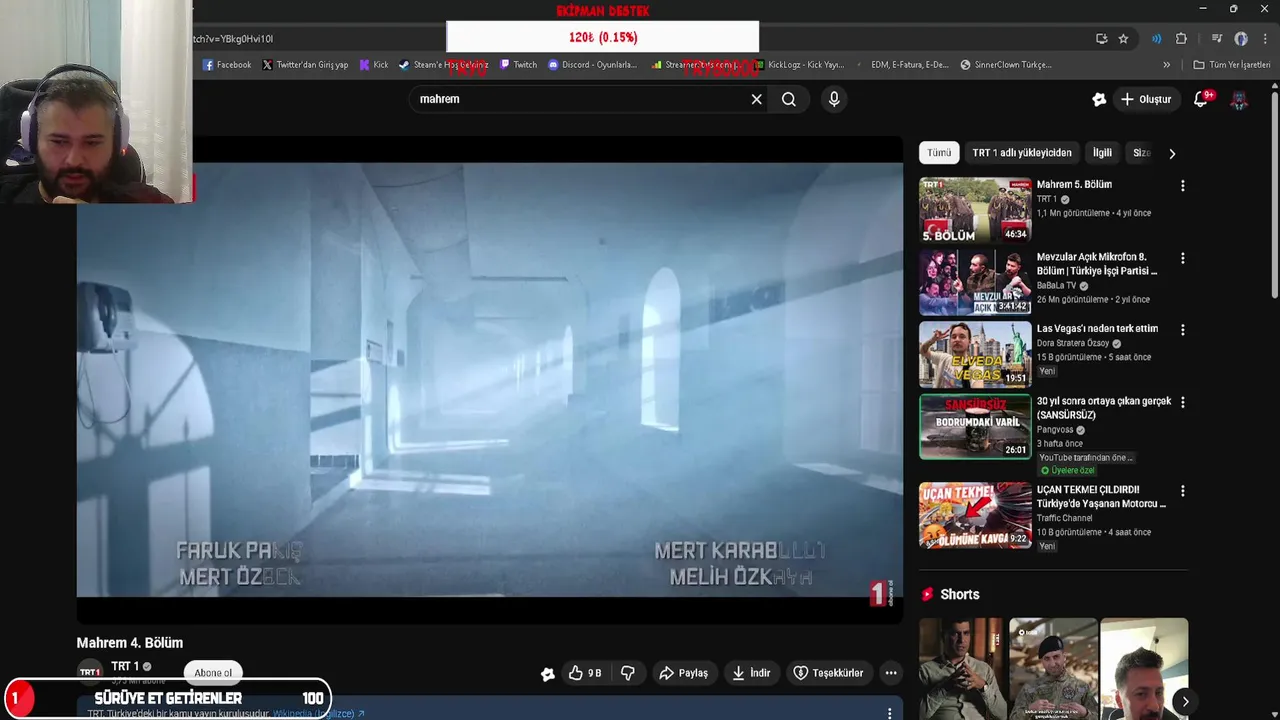
Task: Show next Shorts with the arrow button
Action: 1185,701
